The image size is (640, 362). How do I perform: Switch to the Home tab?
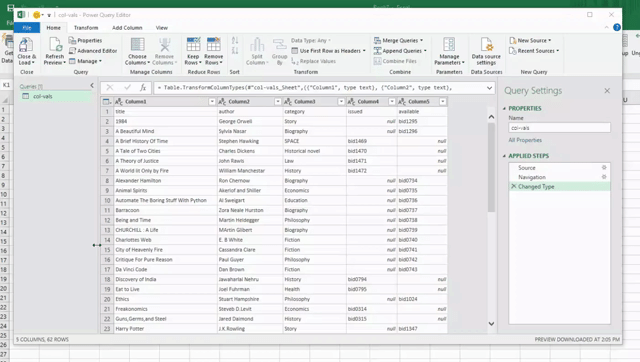(x=53, y=28)
